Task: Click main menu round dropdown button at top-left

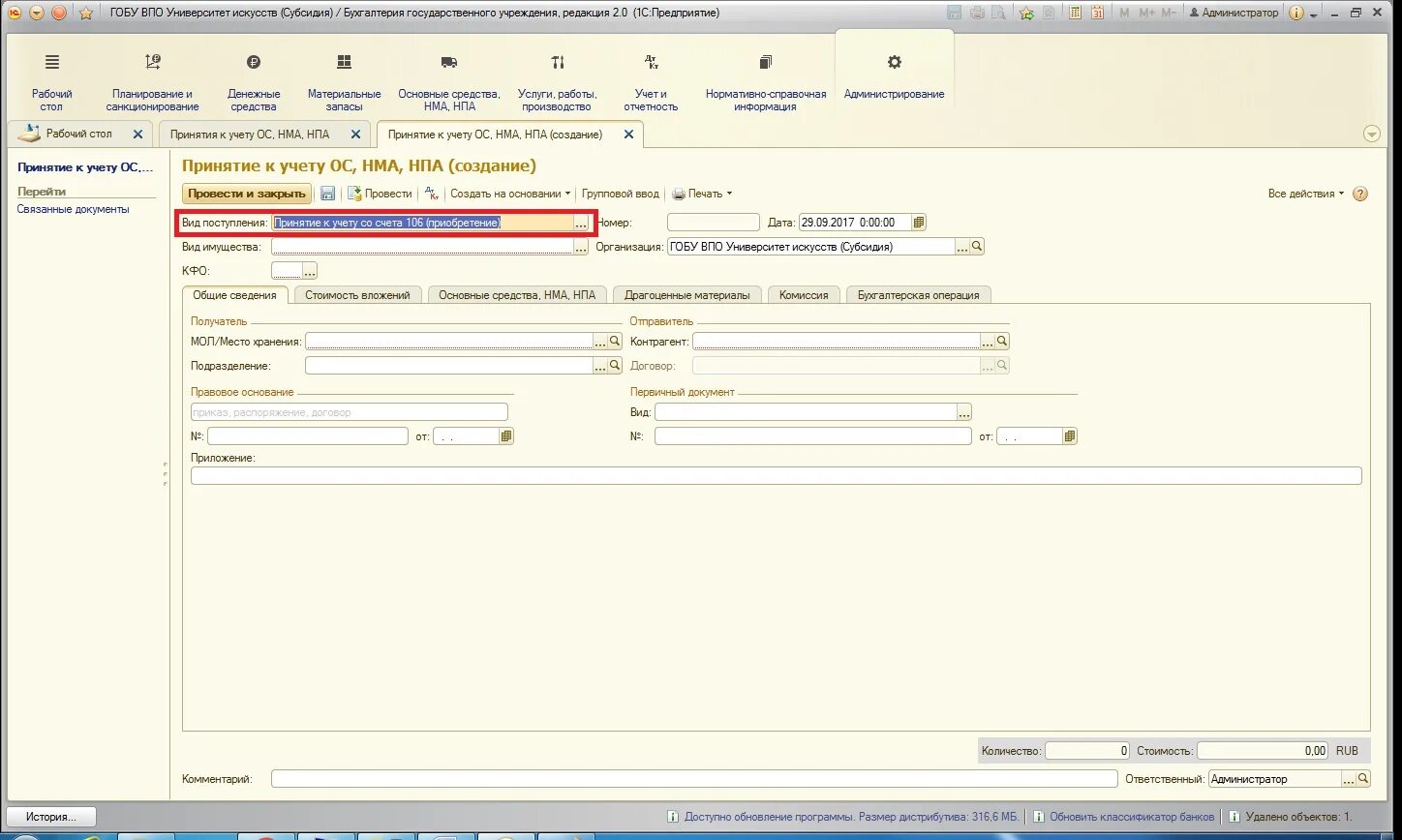Action: click(x=37, y=13)
